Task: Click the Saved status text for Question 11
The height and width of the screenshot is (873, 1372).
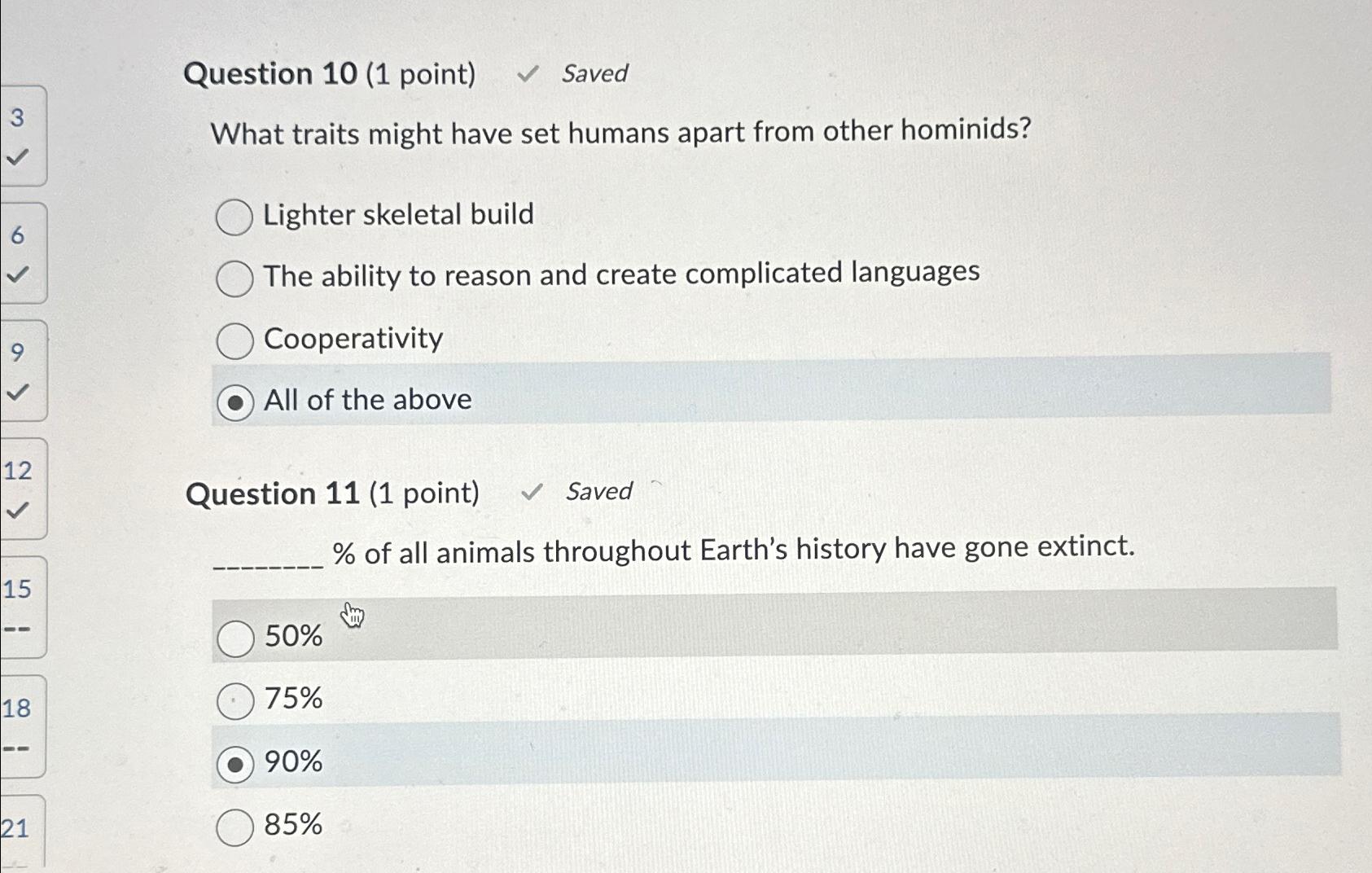Action: tap(597, 492)
